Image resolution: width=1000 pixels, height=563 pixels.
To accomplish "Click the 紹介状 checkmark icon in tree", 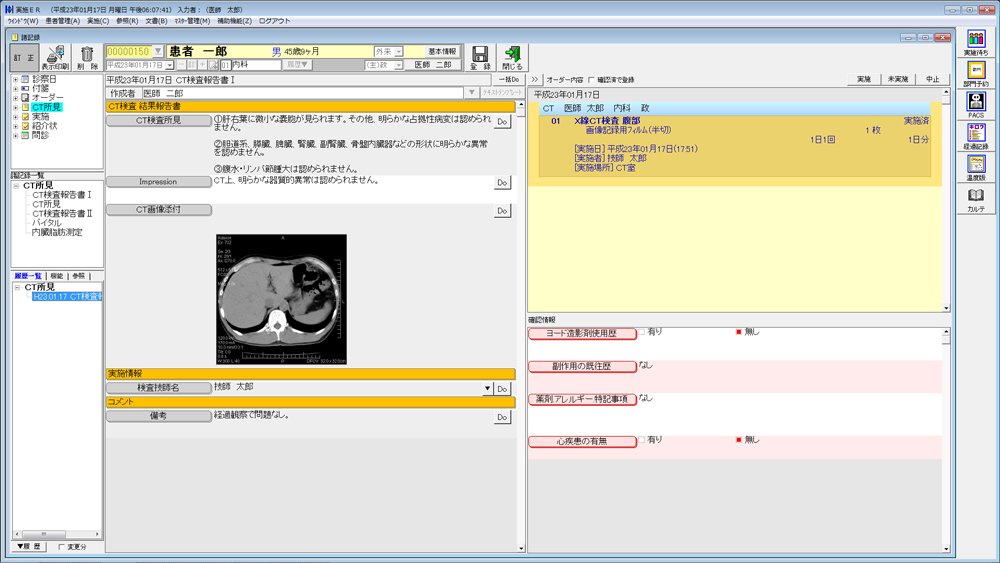I will pos(25,126).
